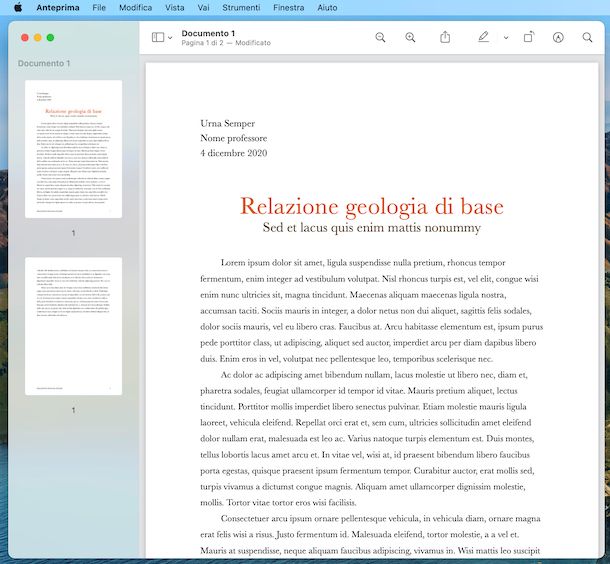Click the paragraph starting 'Lorem ipsum dolor'
This screenshot has width=610, height=564.
tap(372, 310)
